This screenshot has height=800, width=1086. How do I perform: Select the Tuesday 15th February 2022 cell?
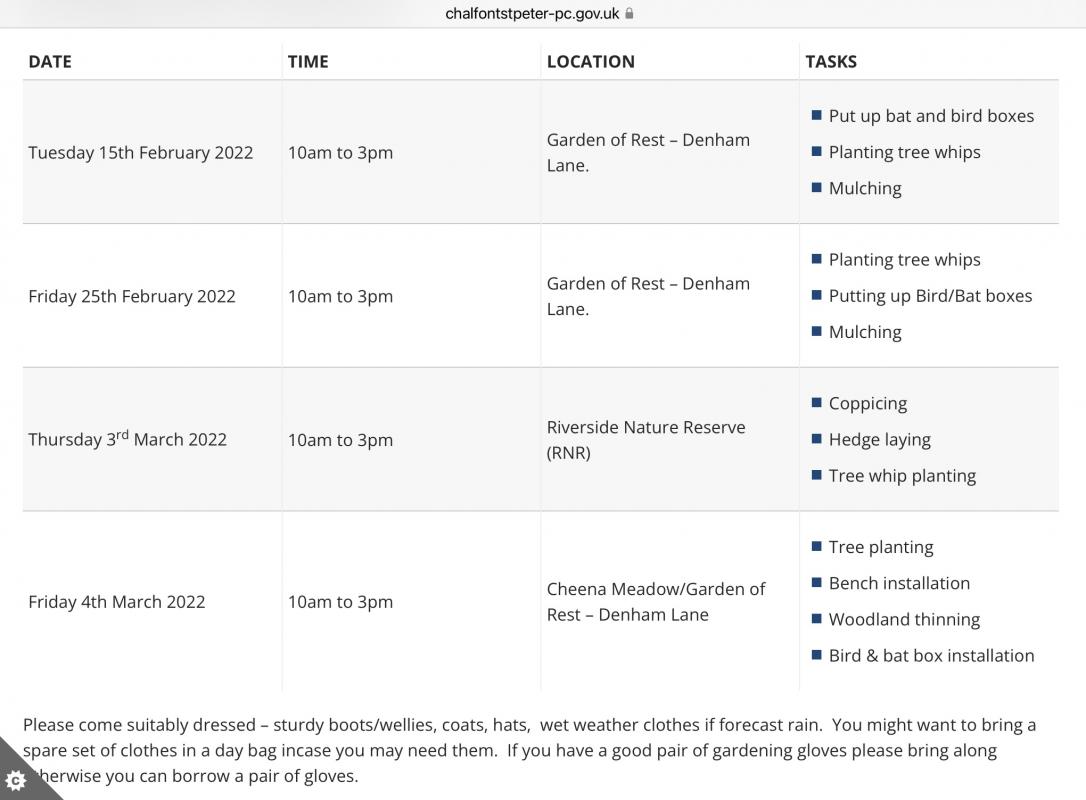(x=141, y=152)
